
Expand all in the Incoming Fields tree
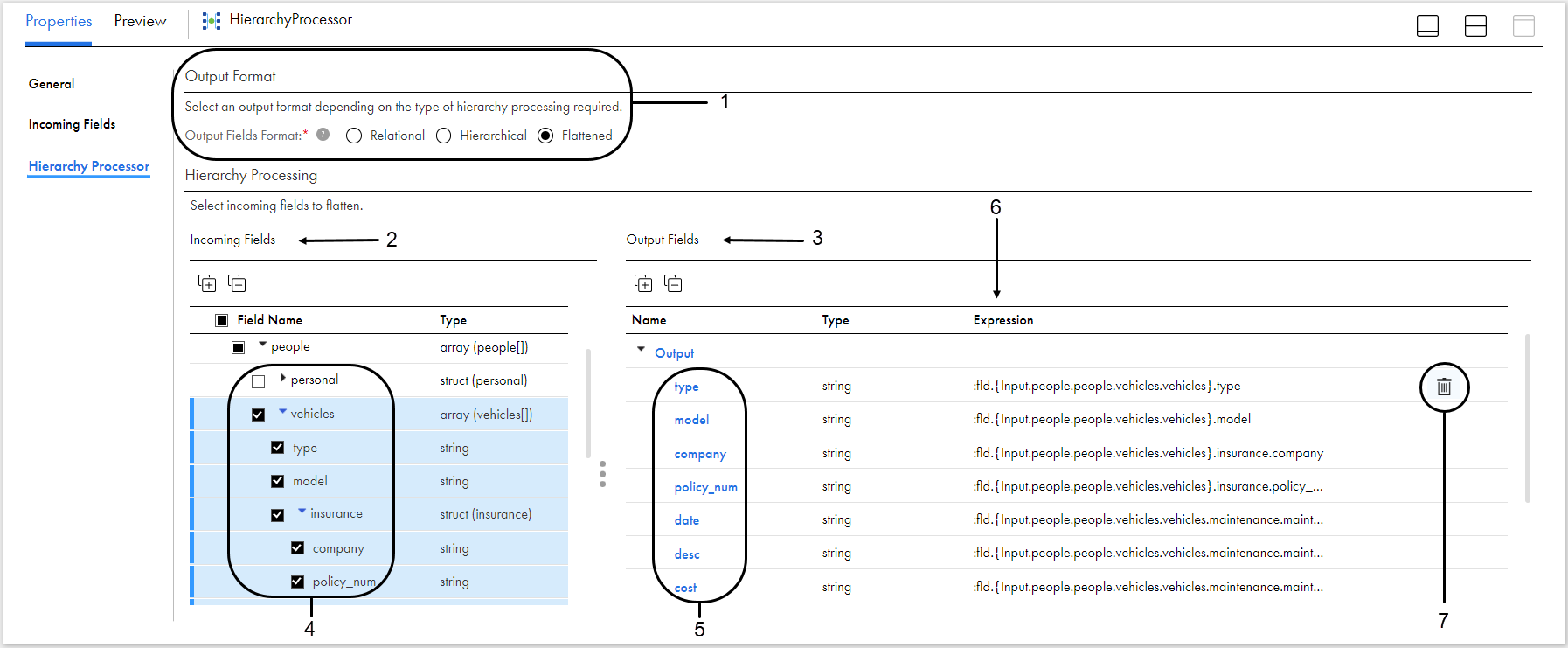[x=207, y=283]
